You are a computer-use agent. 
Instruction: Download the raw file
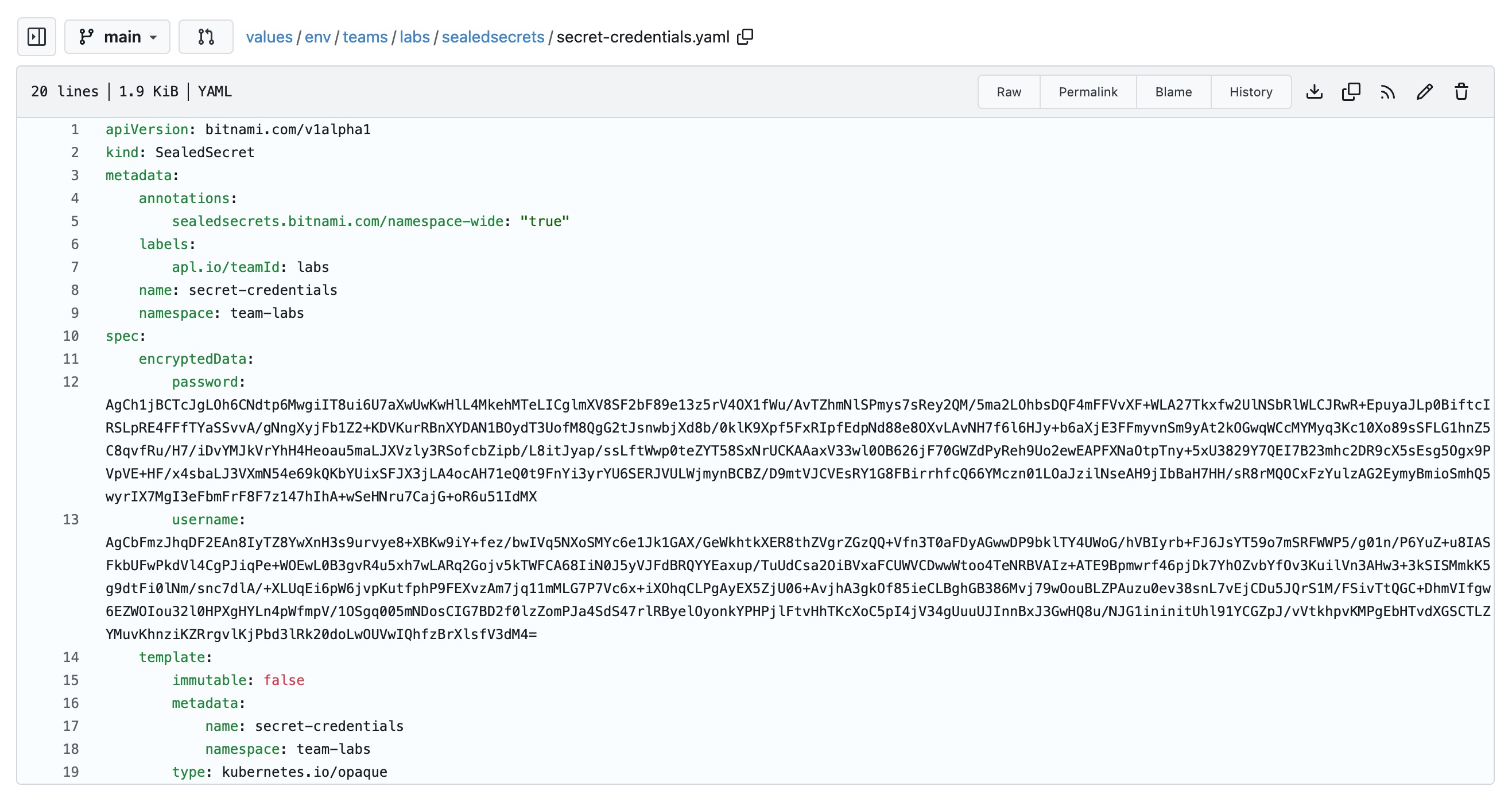(x=1315, y=92)
